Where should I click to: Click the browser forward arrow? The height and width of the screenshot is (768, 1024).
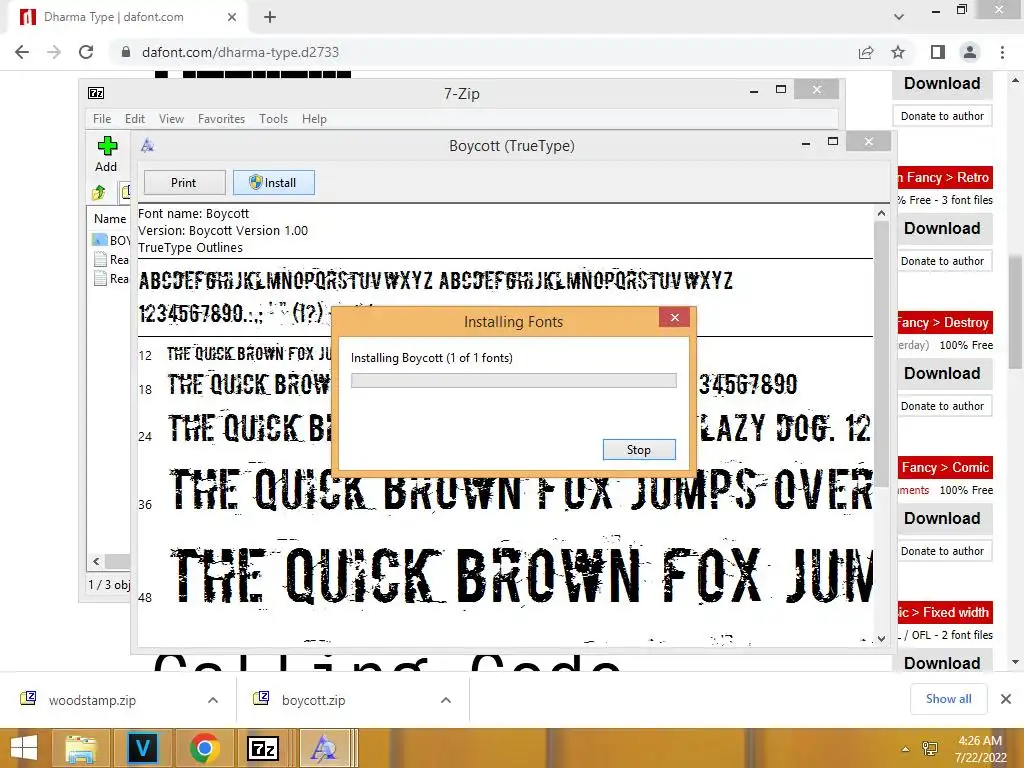pyautogui.click(x=54, y=52)
